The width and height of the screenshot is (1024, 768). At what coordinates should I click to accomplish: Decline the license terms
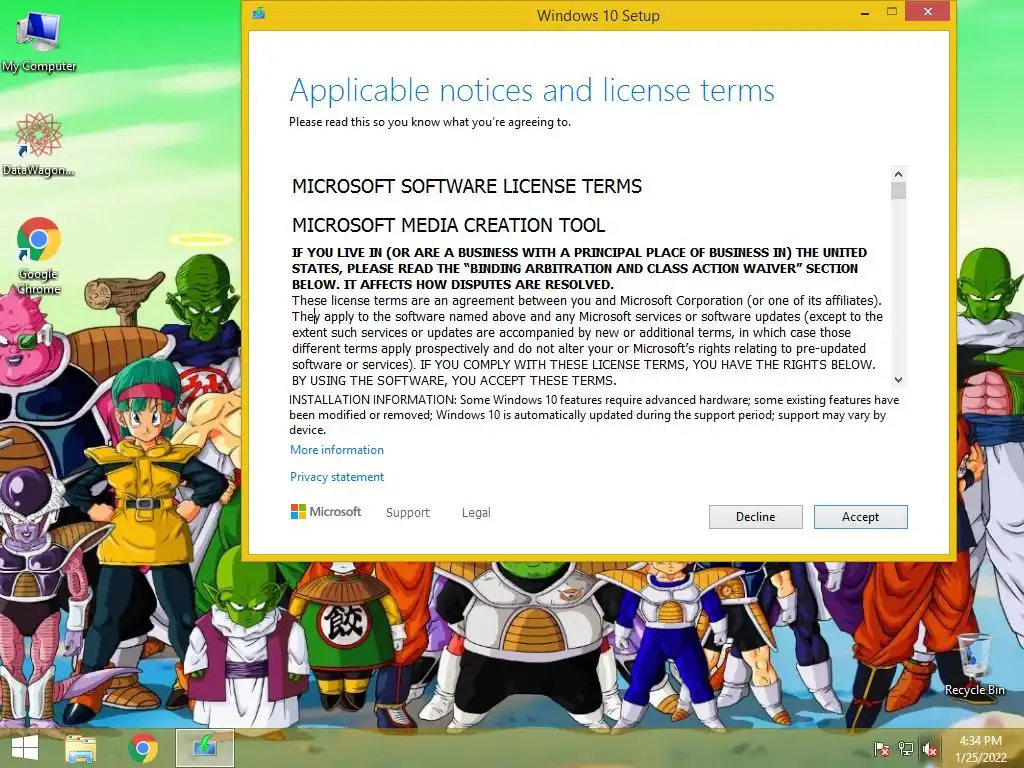point(756,517)
